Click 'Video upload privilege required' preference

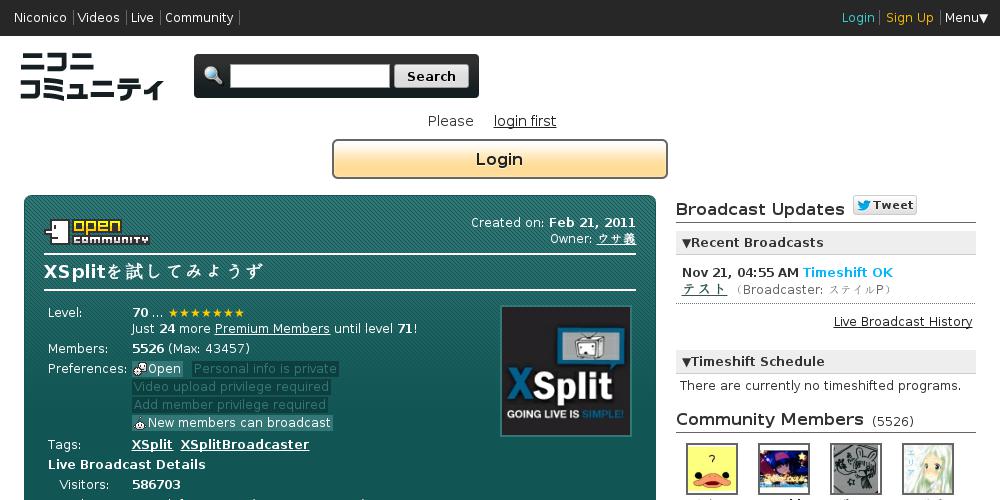[x=231, y=386]
